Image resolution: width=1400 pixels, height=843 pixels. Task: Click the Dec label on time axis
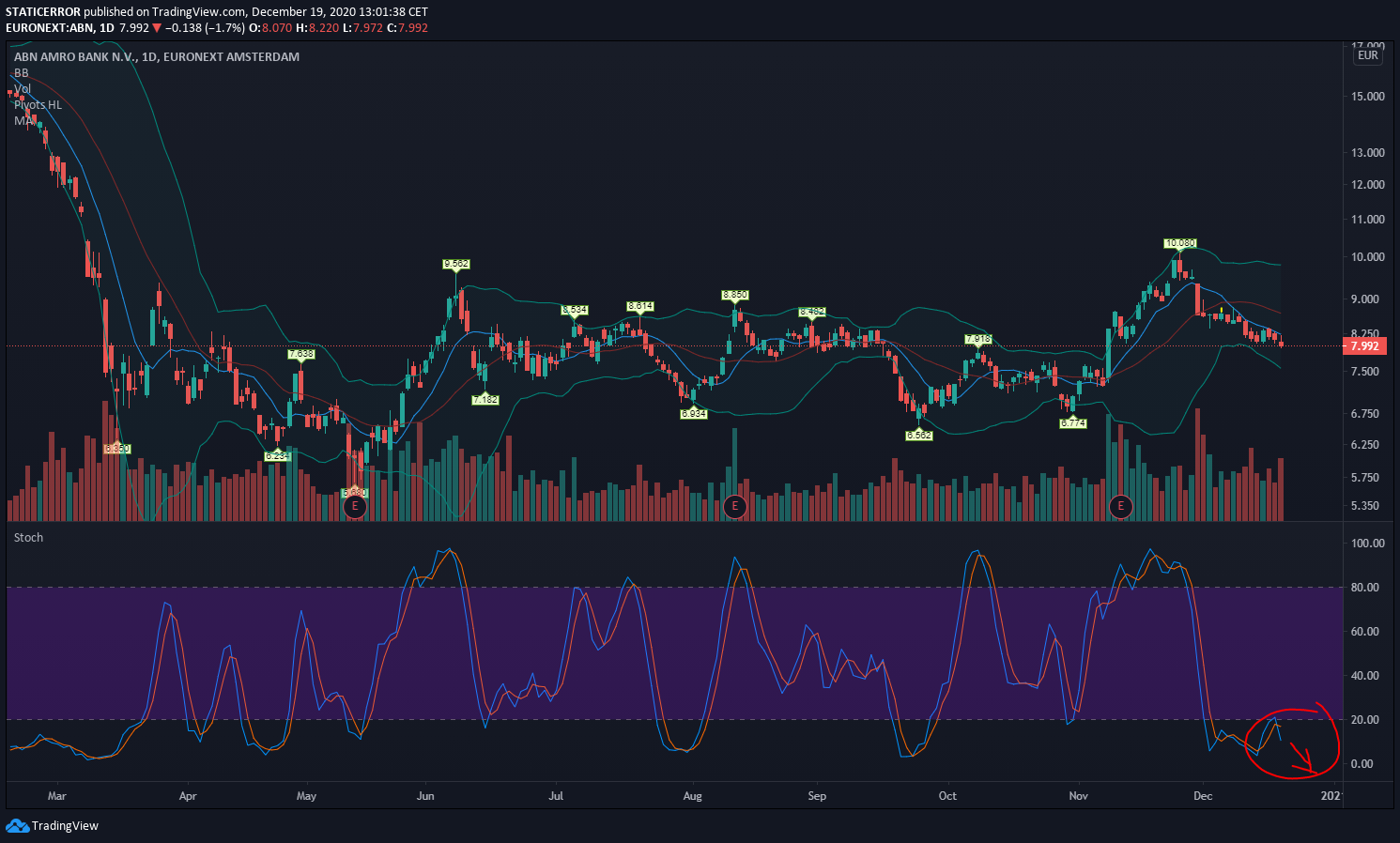[x=1203, y=796]
